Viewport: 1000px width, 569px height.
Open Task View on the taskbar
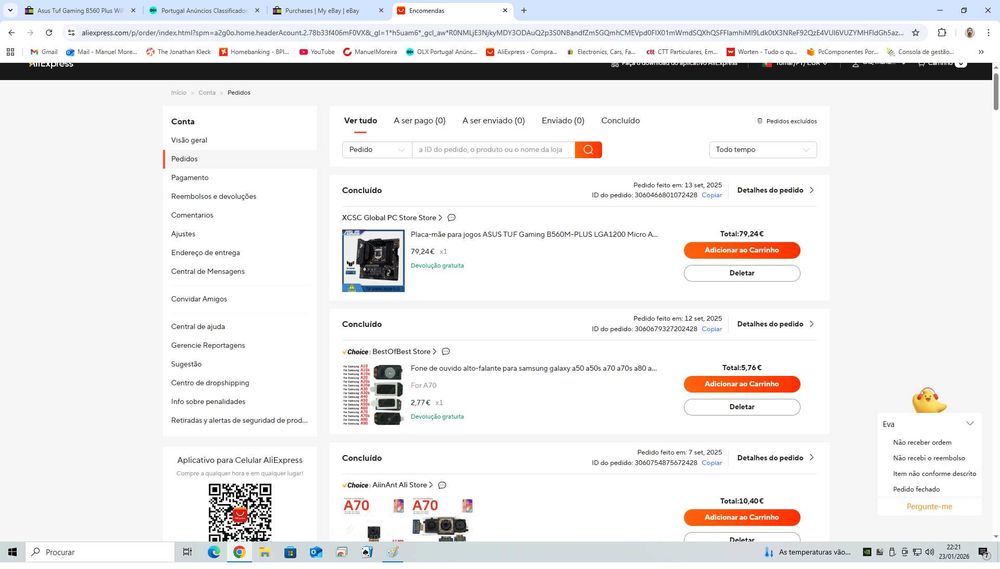click(187, 552)
